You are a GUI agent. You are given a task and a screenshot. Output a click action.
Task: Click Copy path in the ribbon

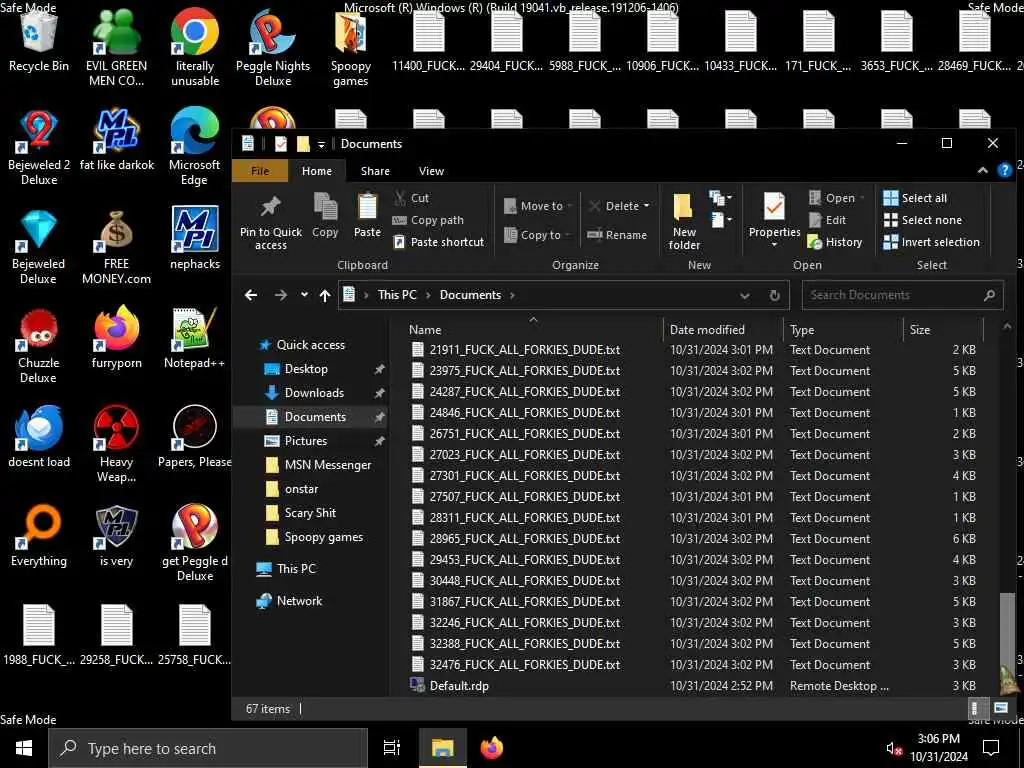tap(428, 220)
